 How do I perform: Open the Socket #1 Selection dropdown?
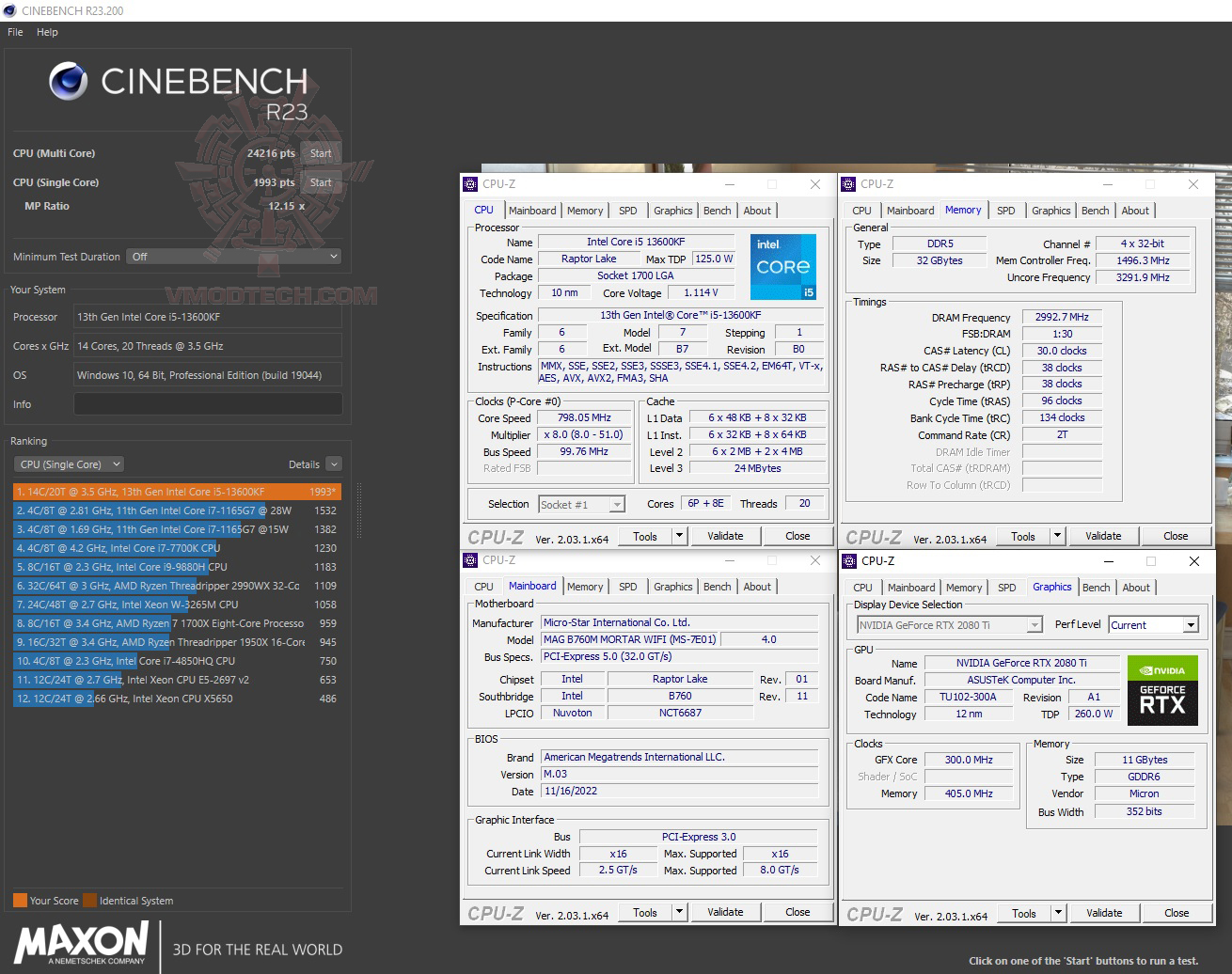click(581, 505)
